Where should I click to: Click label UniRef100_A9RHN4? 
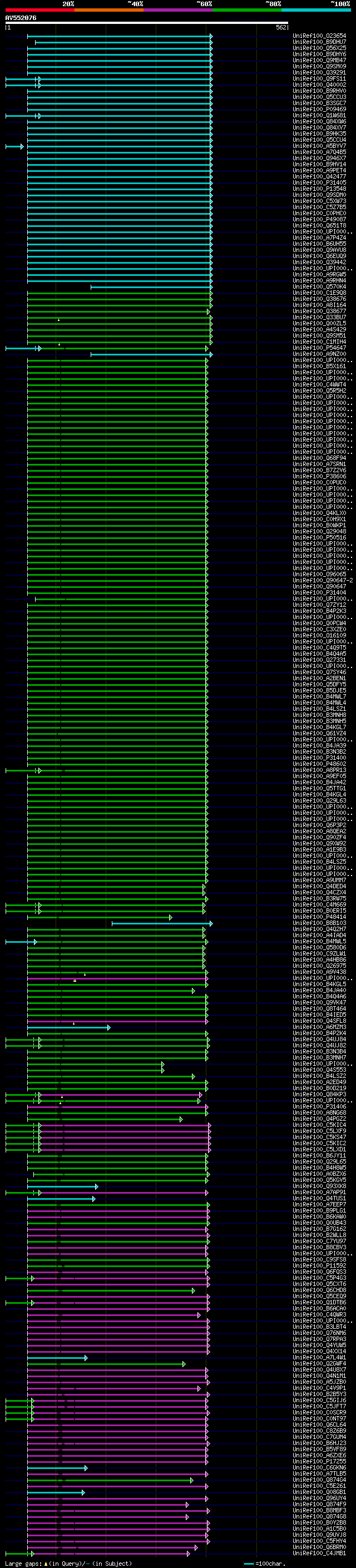point(319,280)
